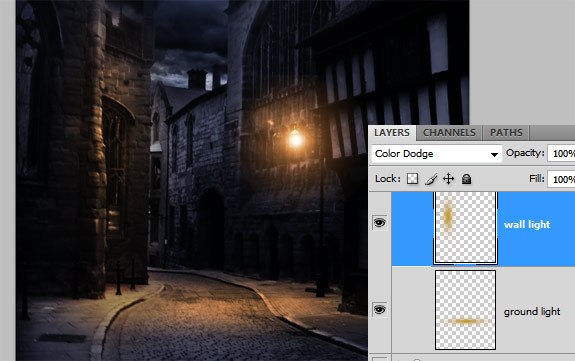This screenshot has width=575, height=361.
Task: Hide the ground light layer
Action: 380,310
